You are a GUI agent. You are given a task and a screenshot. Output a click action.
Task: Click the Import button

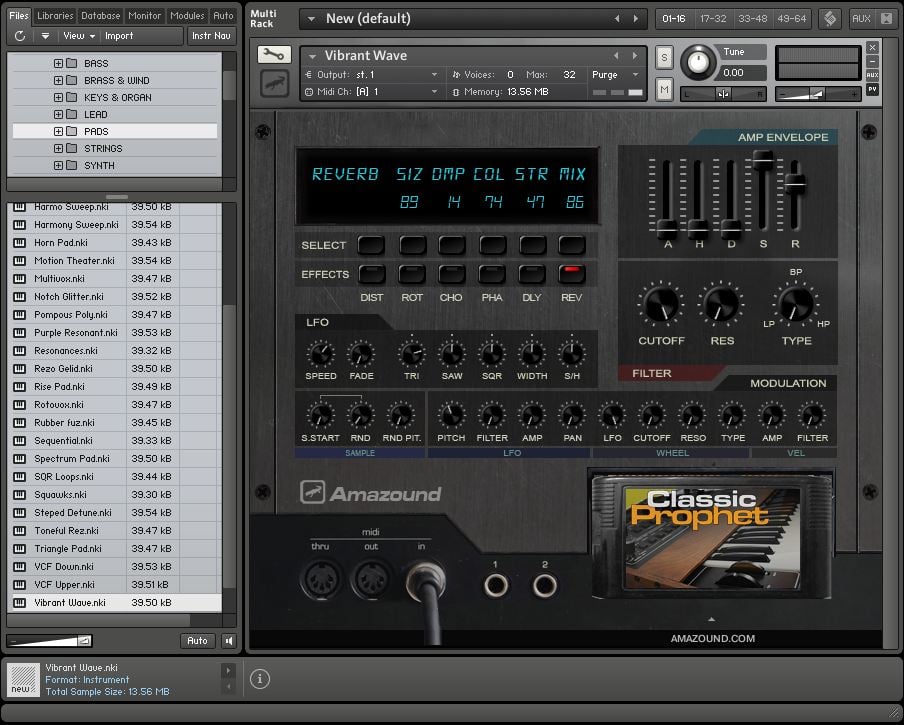tap(119, 36)
